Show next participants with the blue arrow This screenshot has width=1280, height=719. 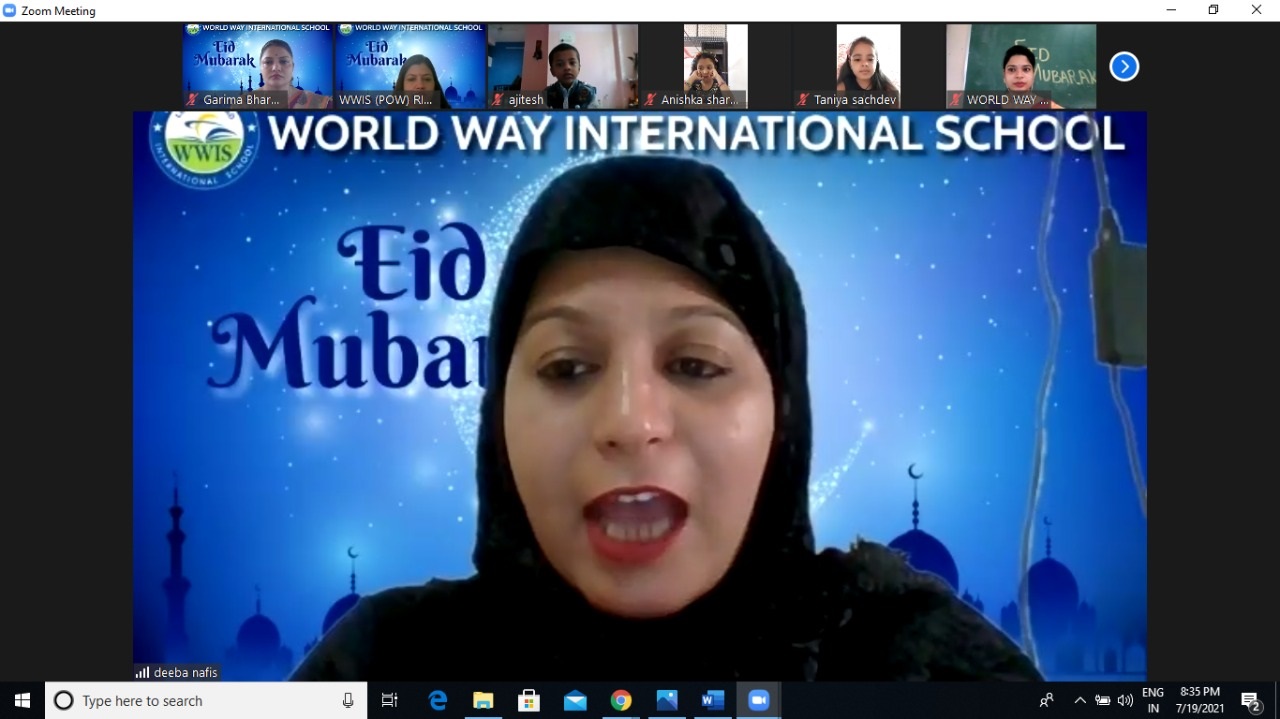point(1124,67)
